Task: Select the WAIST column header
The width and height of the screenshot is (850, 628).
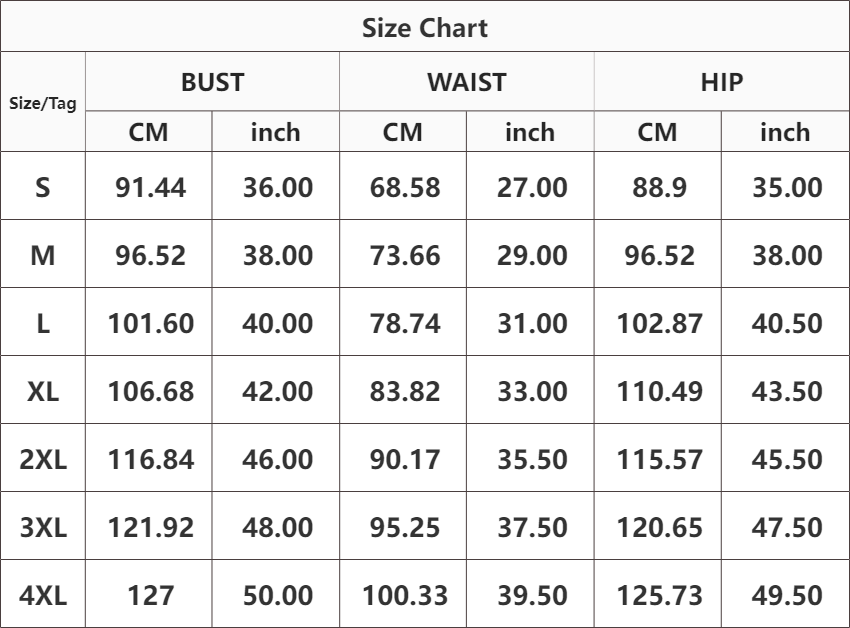Action: 467,82
